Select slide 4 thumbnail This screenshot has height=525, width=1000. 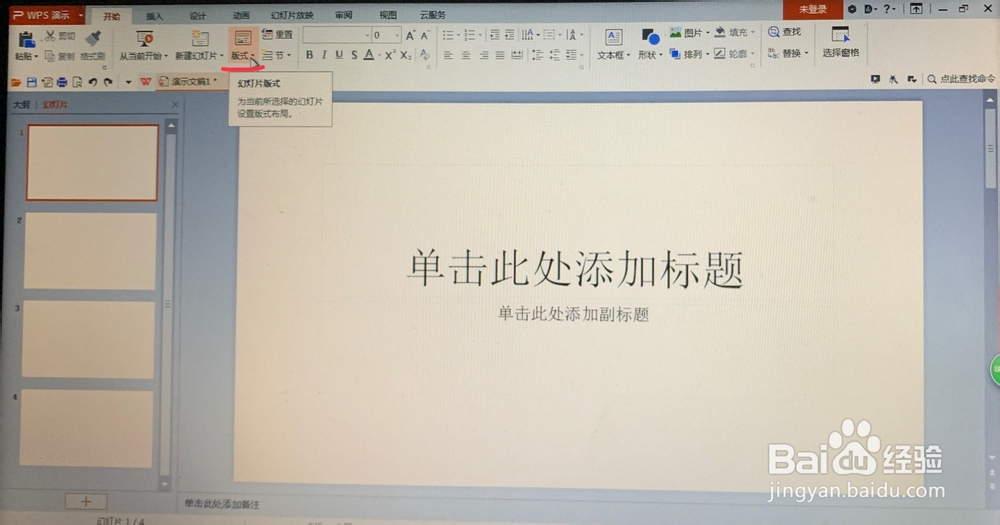click(x=86, y=428)
